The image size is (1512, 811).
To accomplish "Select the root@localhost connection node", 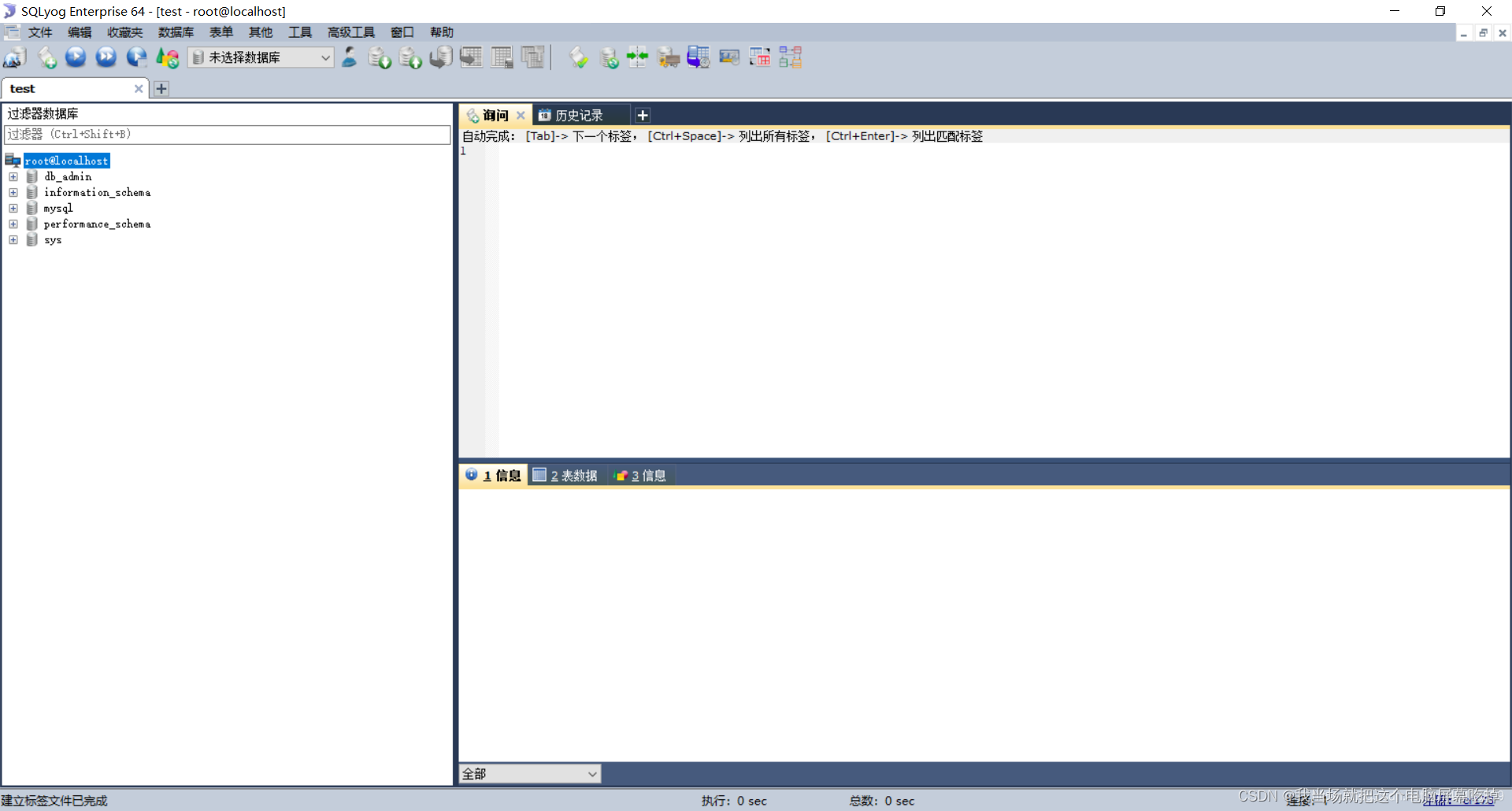I will pyautogui.click(x=66, y=161).
